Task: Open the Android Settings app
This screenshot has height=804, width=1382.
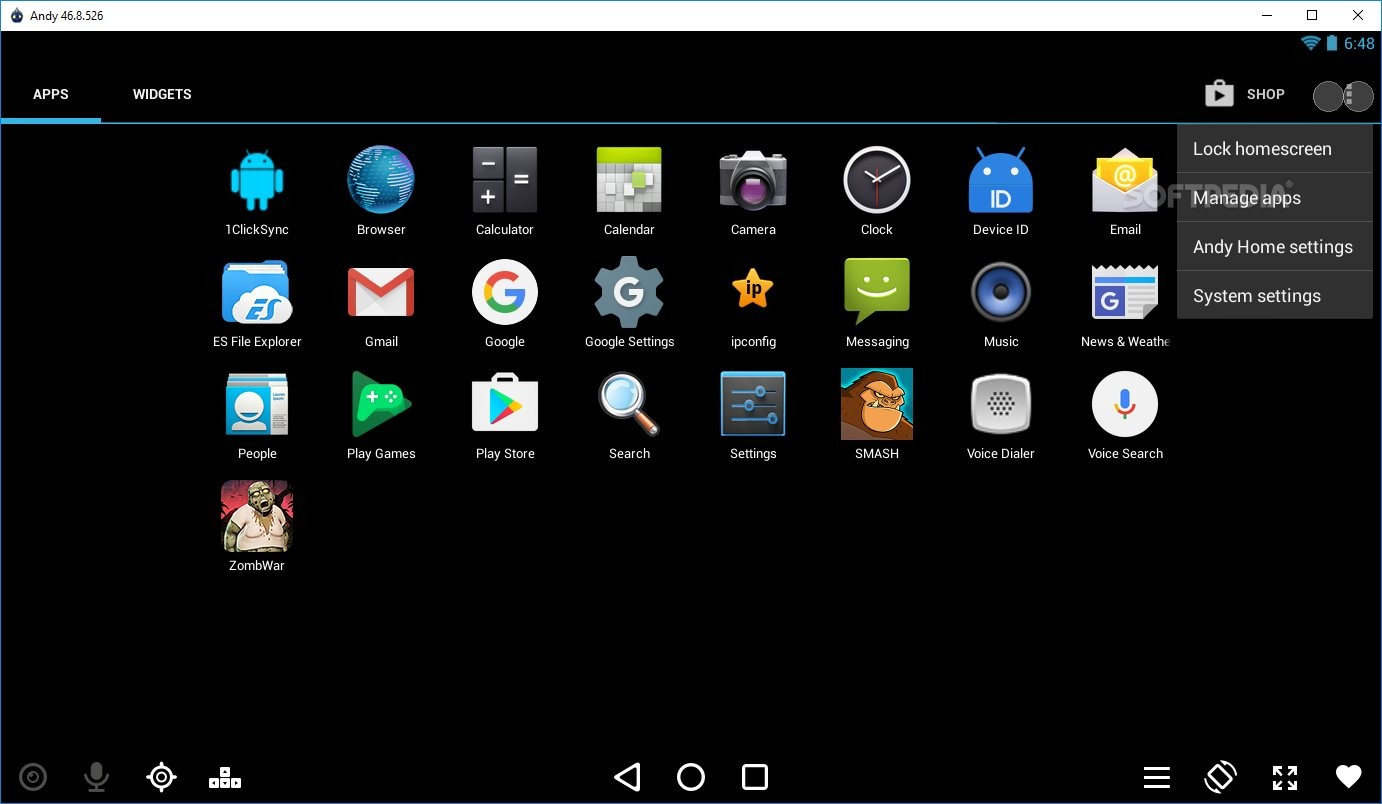Action: pyautogui.click(x=753, y=415)
